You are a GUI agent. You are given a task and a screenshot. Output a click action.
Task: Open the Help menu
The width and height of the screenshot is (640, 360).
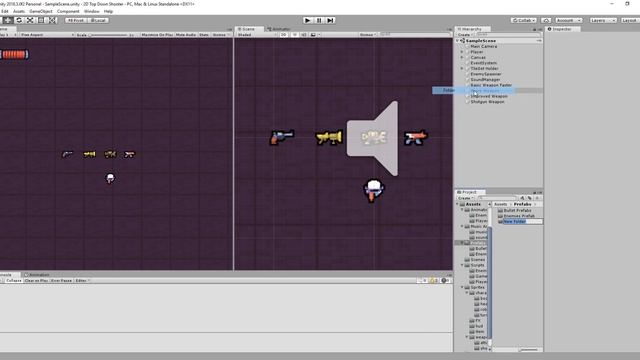pos(108,11)
